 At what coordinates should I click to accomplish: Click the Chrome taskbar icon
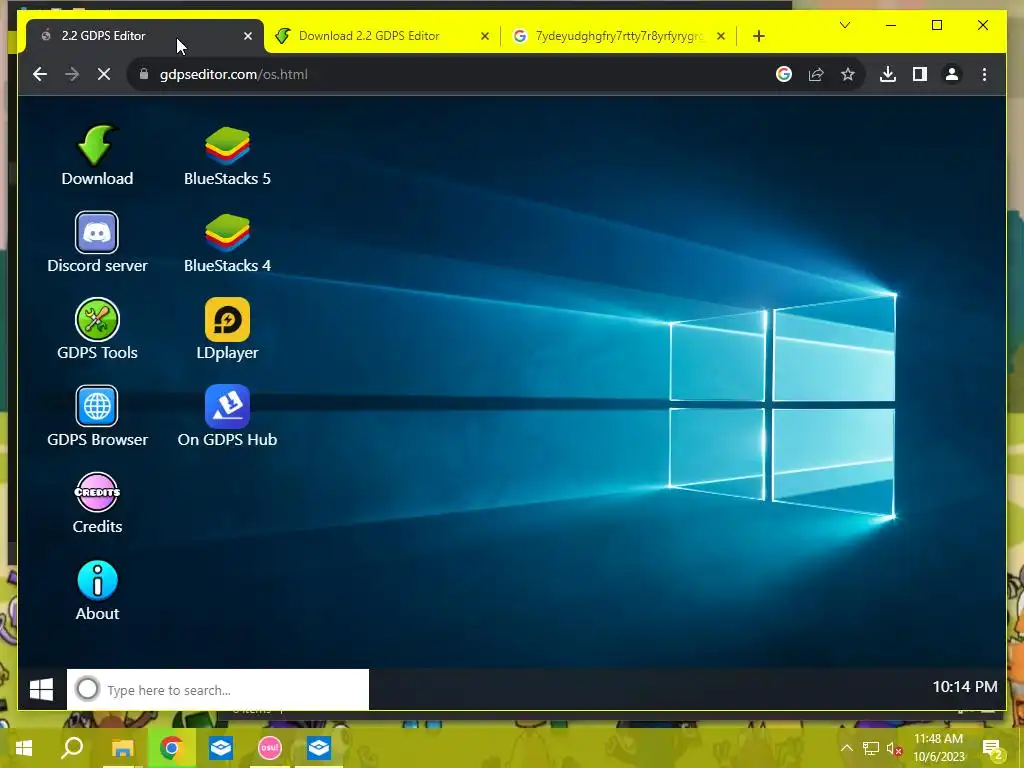[x=171, y=748]
